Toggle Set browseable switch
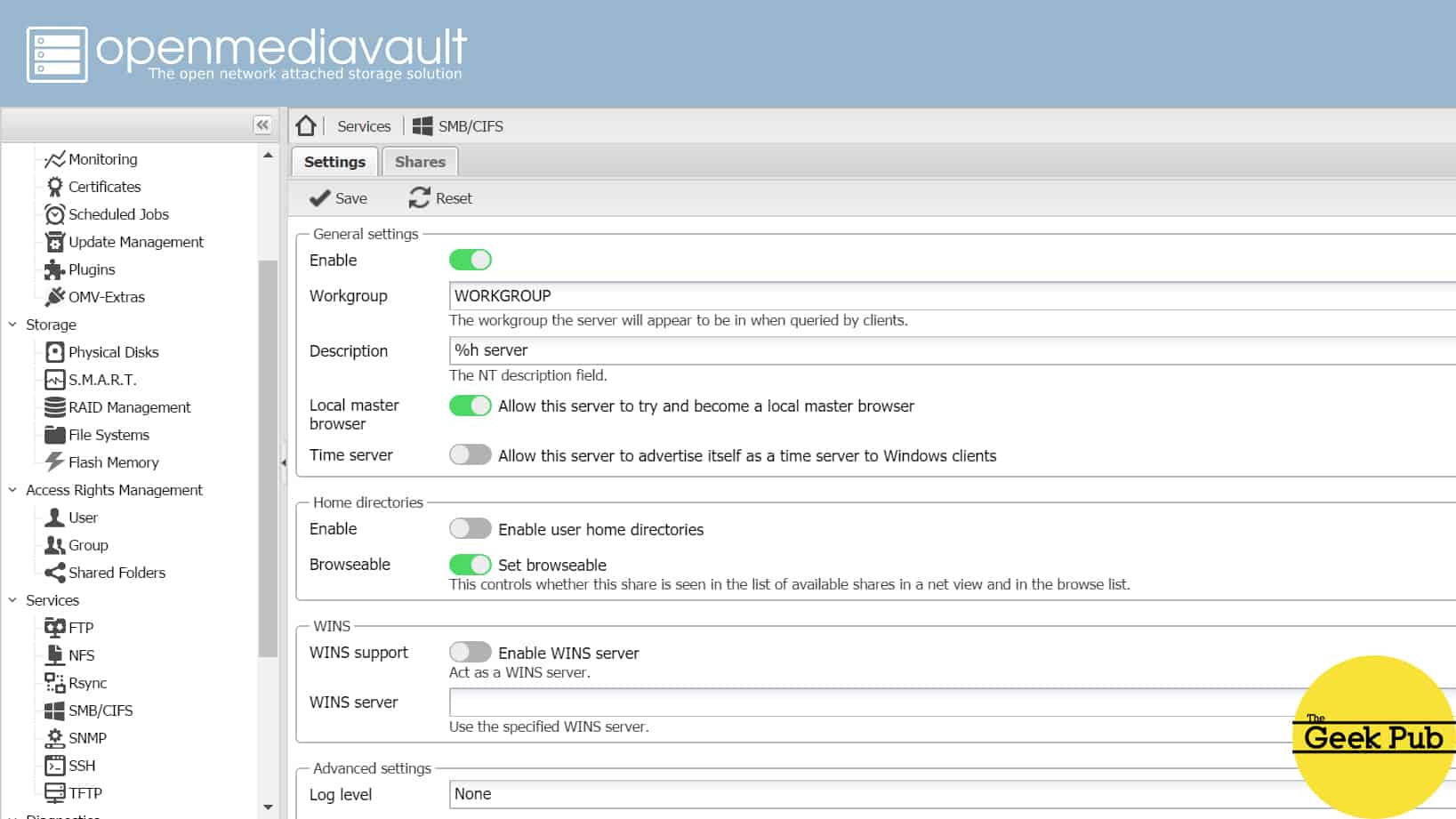This screenshot has height=819, width=1456. (x=471, y=564)
